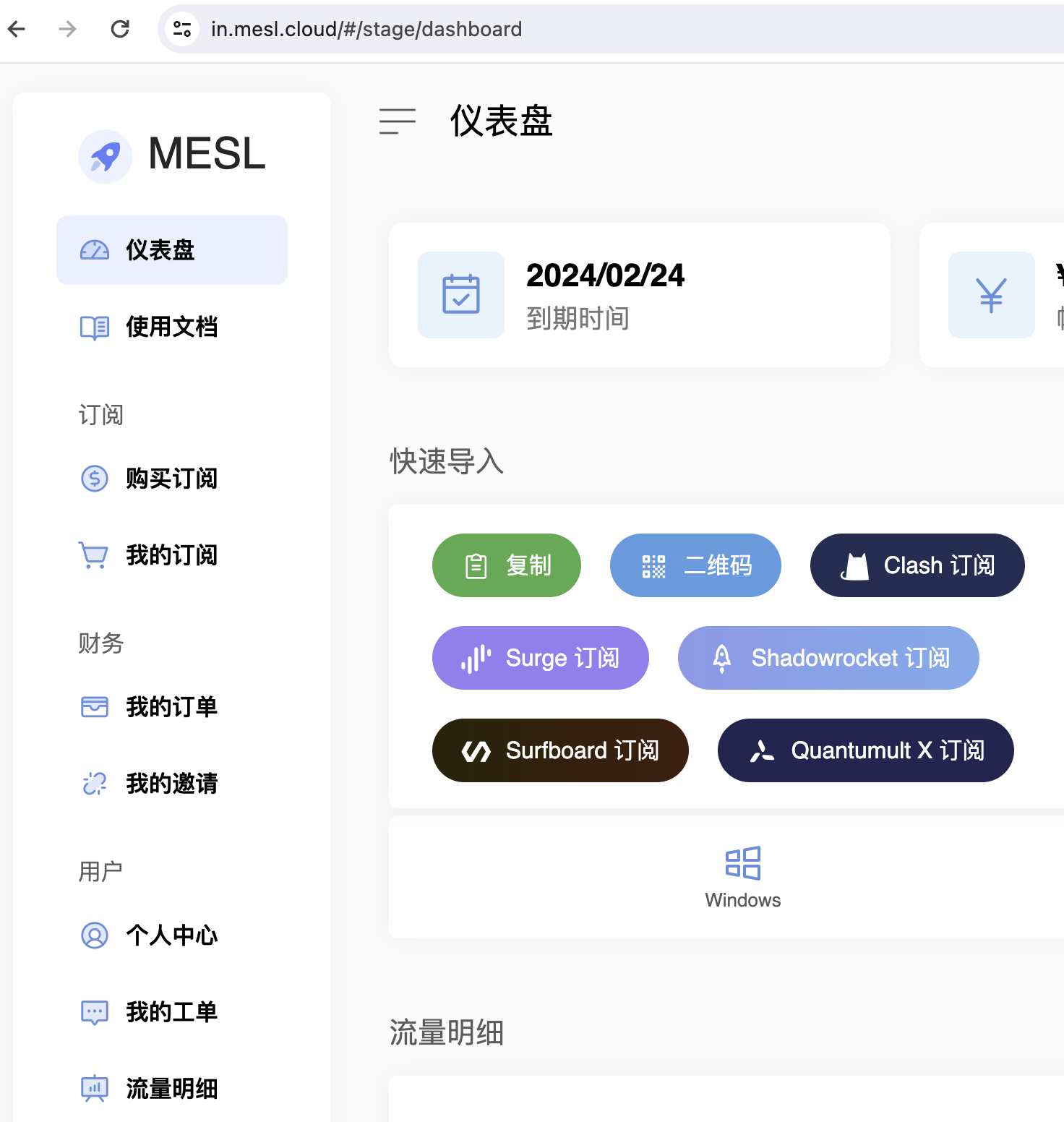This screenshot has width=1064, height=1122.
Task: Open 我的工单 in the sidebar
Action: [172, 1012]
